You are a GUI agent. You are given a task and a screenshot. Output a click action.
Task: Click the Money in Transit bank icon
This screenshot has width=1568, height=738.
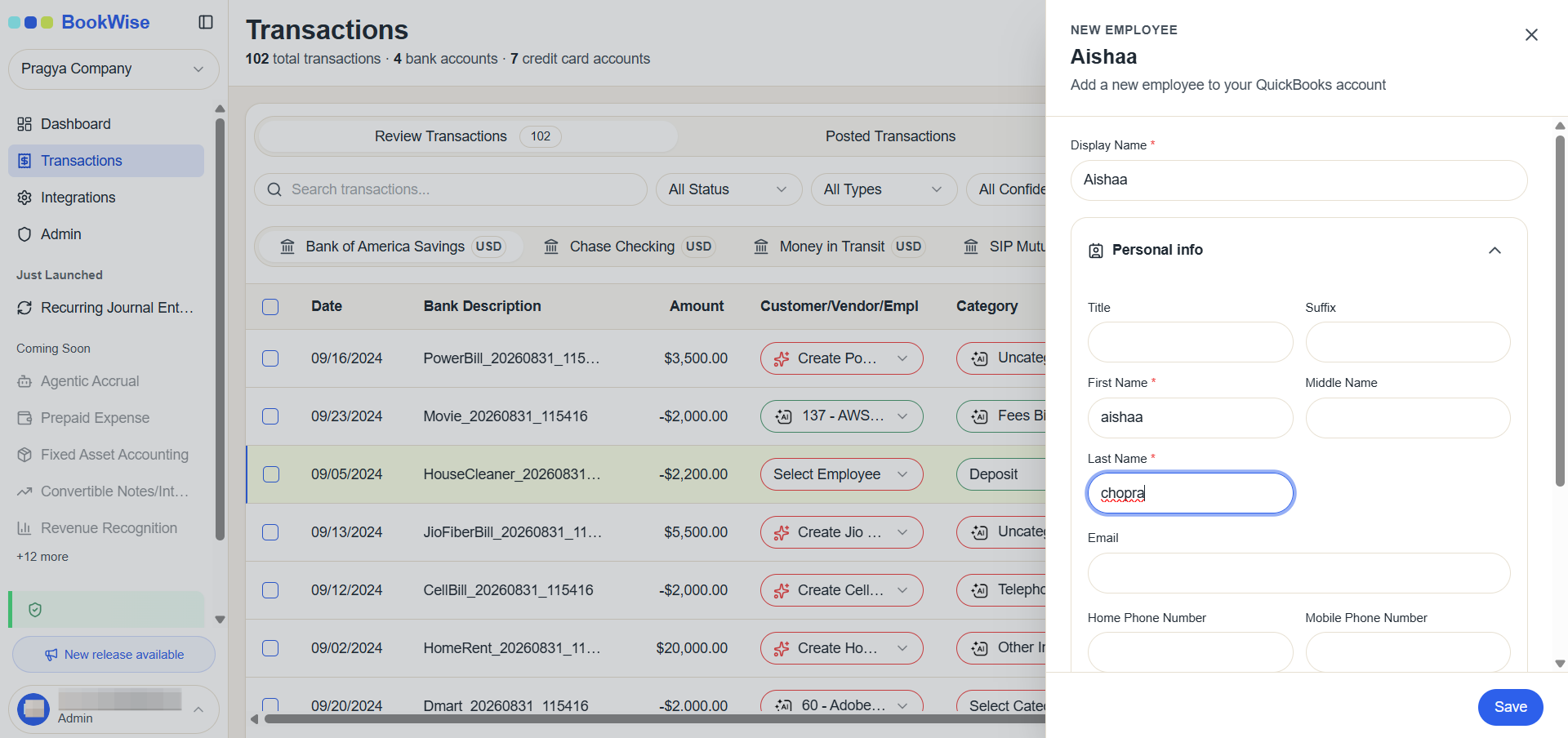click(761, 247)
